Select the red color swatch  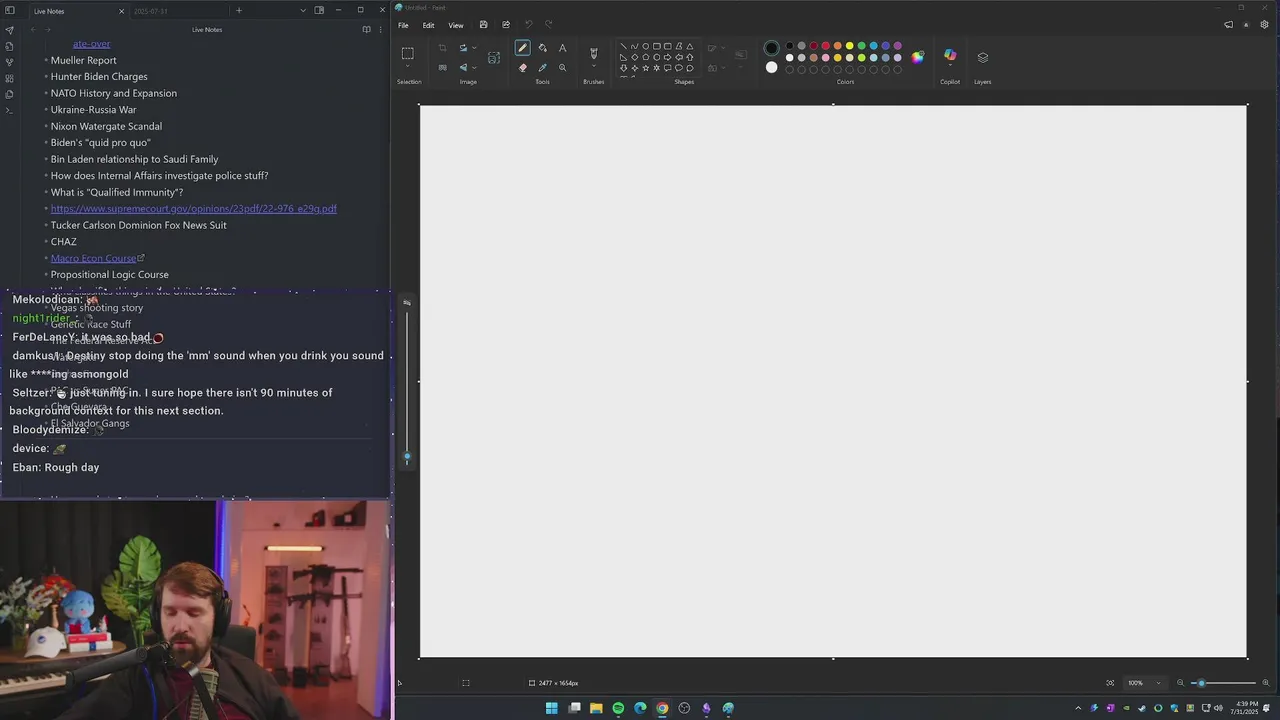[x=825, y=46]
